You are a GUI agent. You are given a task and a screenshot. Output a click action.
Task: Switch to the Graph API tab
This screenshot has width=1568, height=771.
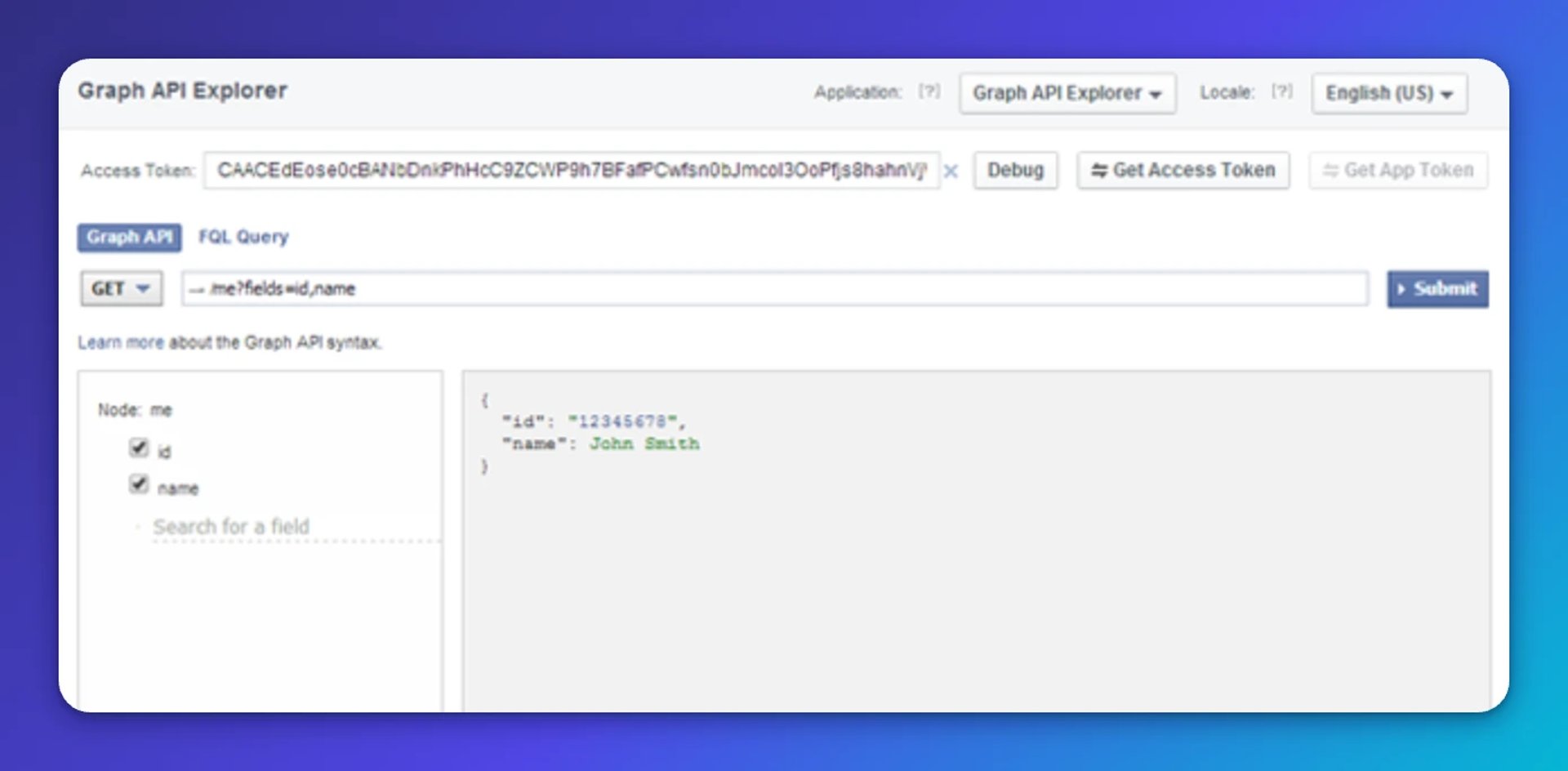pyautogui.click(x=129, y=237)
